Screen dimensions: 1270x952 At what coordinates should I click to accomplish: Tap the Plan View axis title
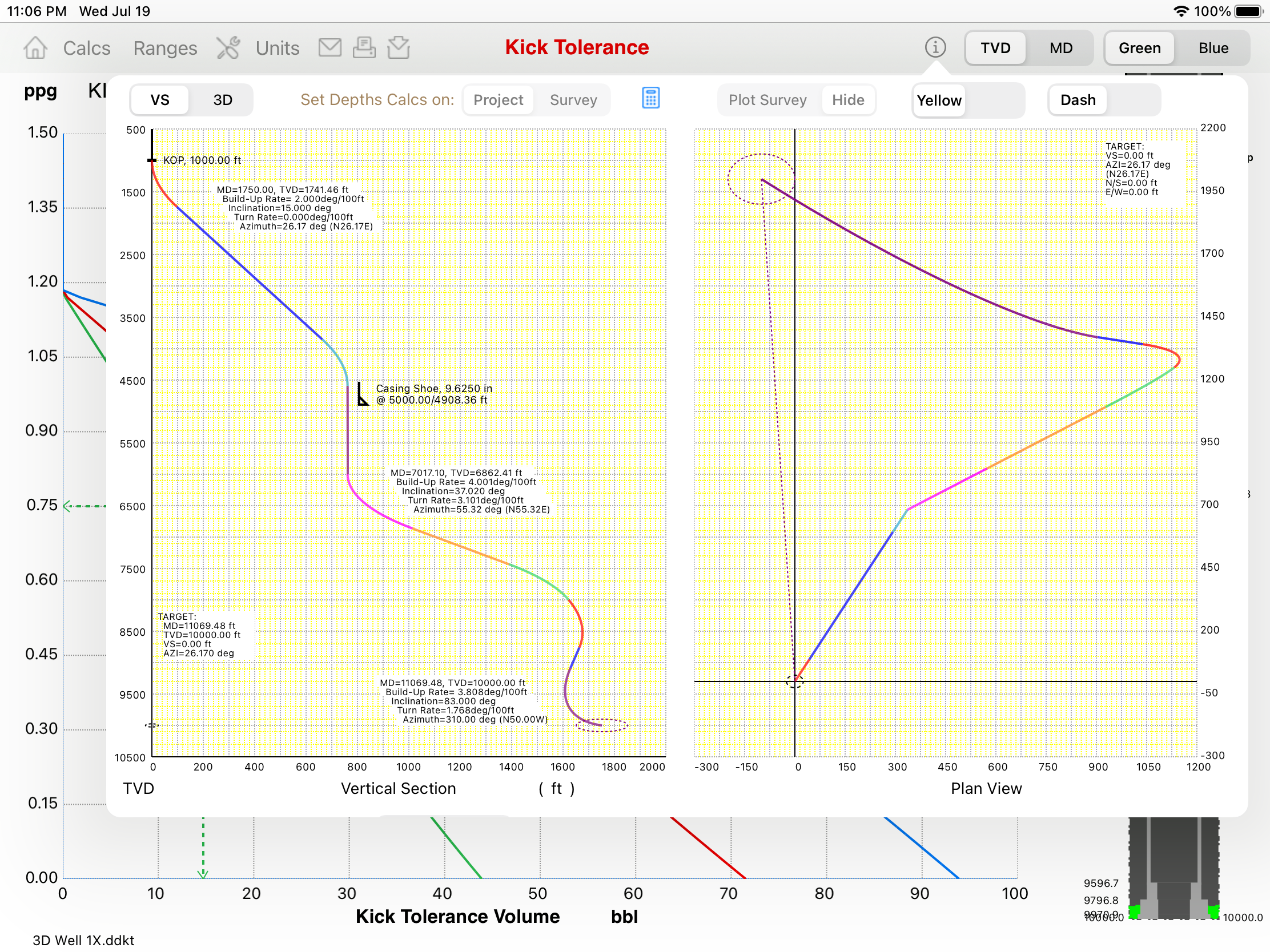point(986,788)
